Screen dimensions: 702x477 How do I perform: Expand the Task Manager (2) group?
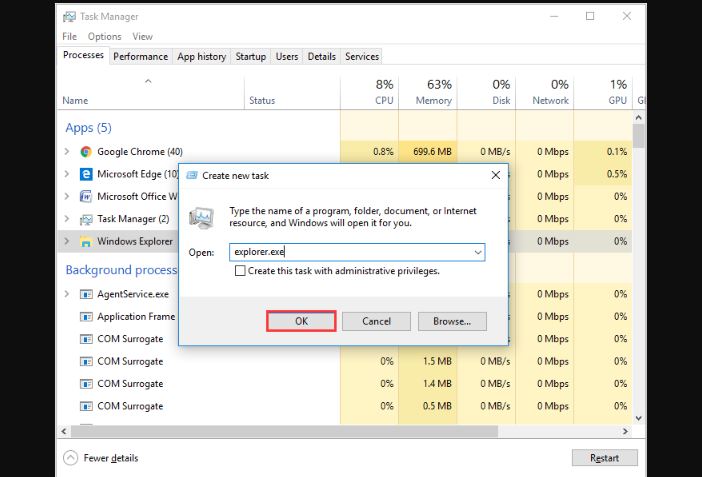pos(67,219)
